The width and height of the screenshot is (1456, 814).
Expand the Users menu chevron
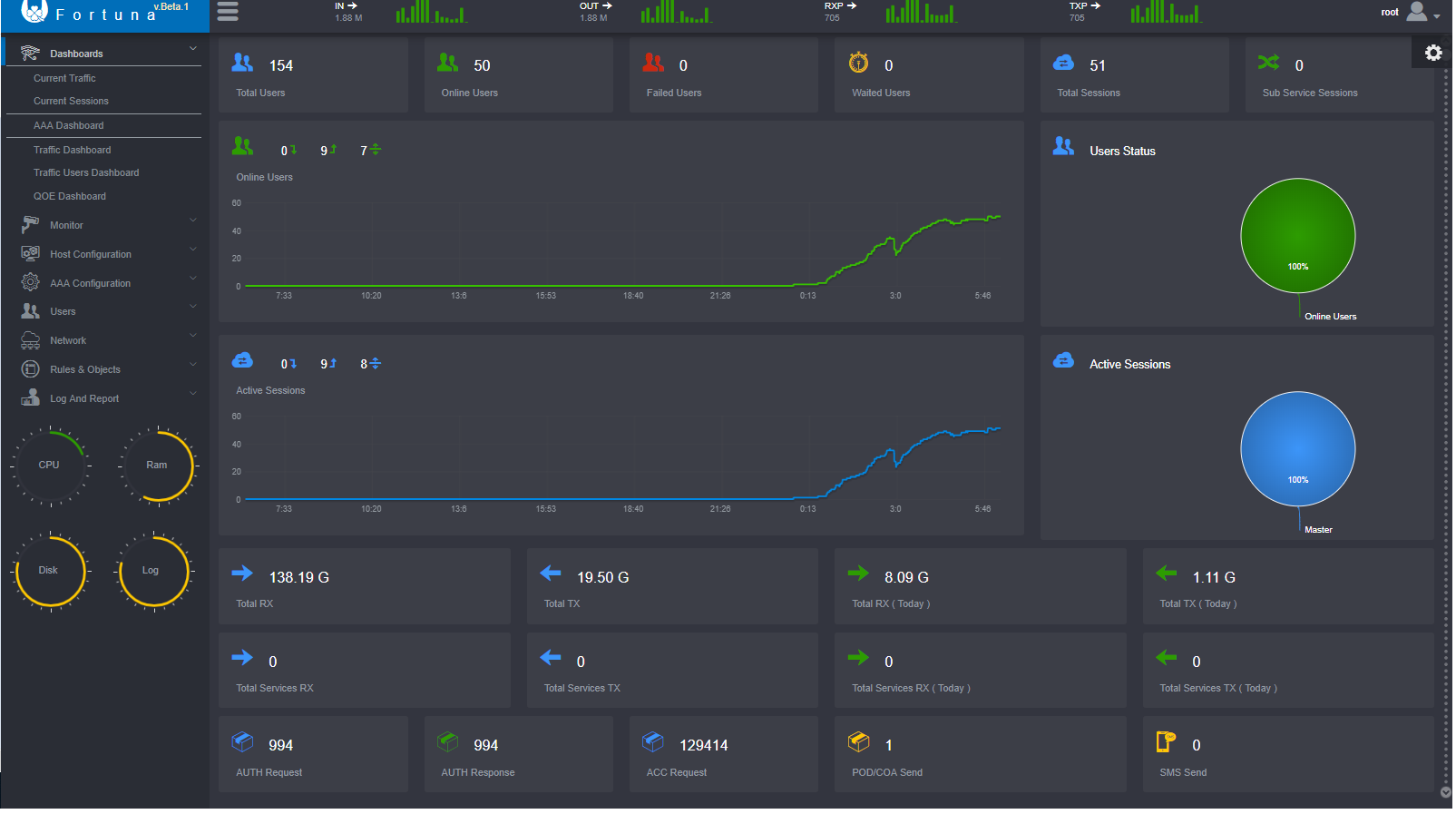(x=192, y=306)
